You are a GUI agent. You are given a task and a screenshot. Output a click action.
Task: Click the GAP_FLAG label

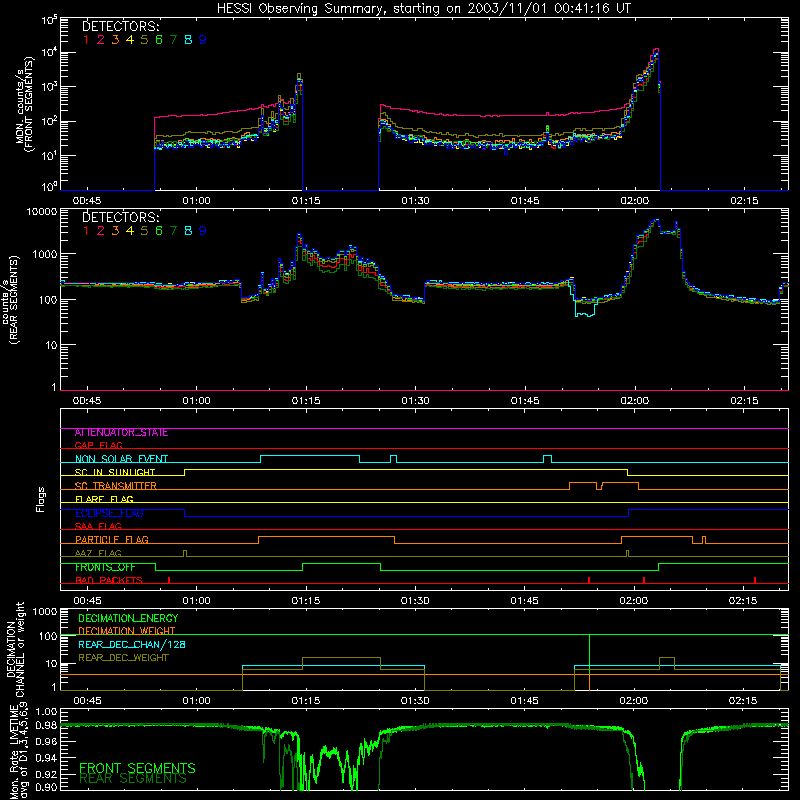click(x=98, y=445)
